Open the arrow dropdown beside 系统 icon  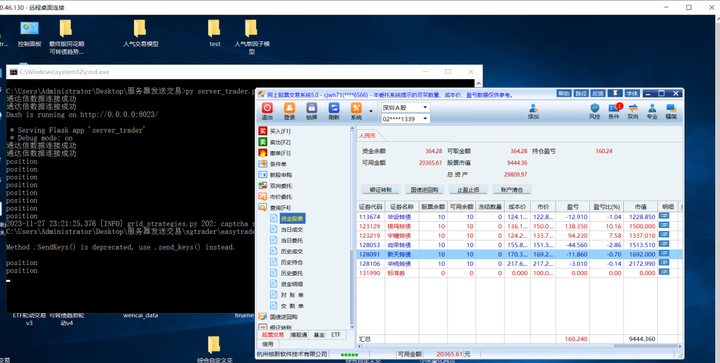[x=371, y=111]
